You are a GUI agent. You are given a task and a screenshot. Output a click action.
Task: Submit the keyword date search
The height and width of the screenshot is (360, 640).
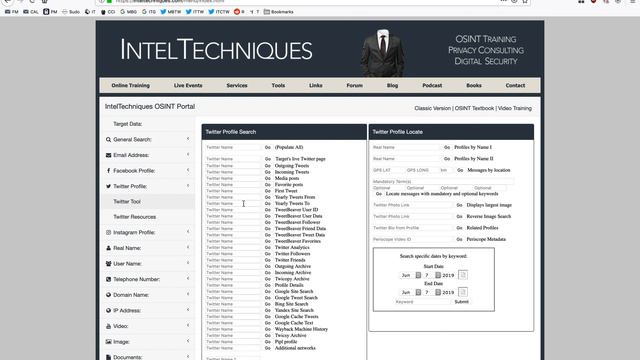tap(462, 302)
